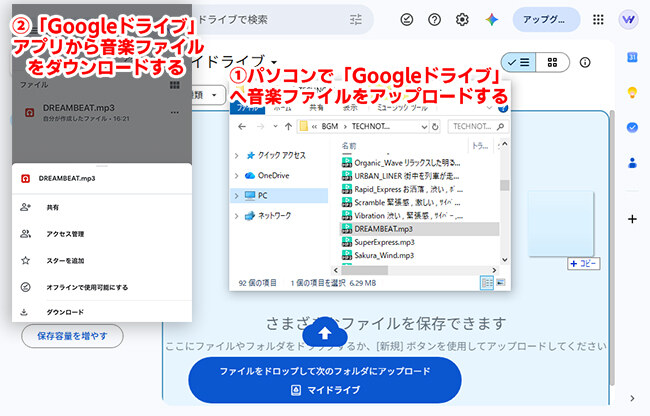This screenshot has height=416, width=650.
Task: Select the DREAMBEAT.mp3 file in Explorer
Action: click(x=419, y=229)
